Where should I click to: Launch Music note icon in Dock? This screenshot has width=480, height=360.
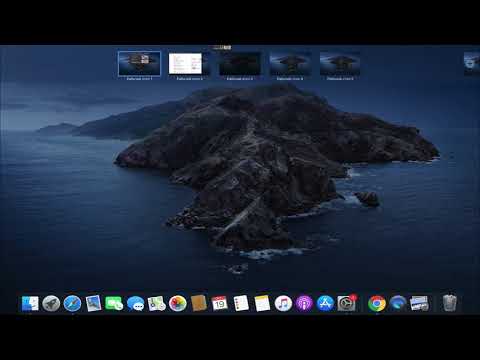tap(283, 303)
